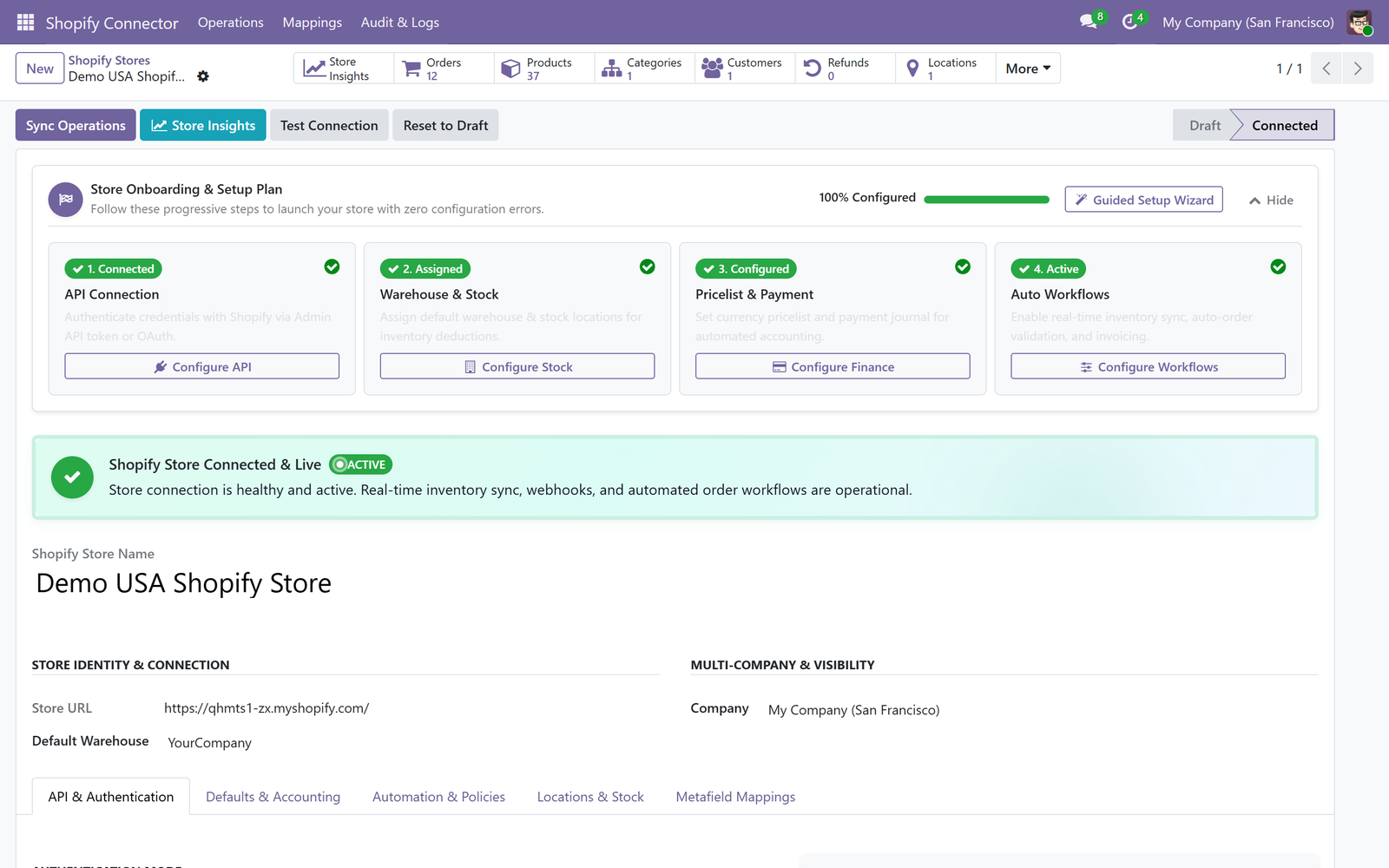Viewport: 1389px width, 868px height.
Task: Click check circle on Pricelist & Payment card
Action: [963, 266]
